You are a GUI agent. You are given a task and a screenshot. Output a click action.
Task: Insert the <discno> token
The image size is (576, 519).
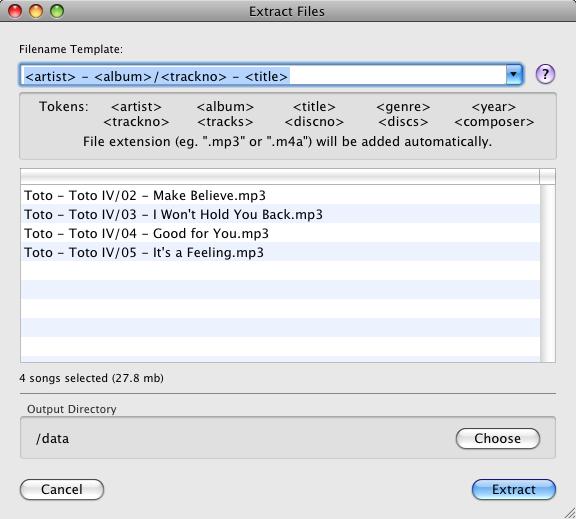(314, 122)
